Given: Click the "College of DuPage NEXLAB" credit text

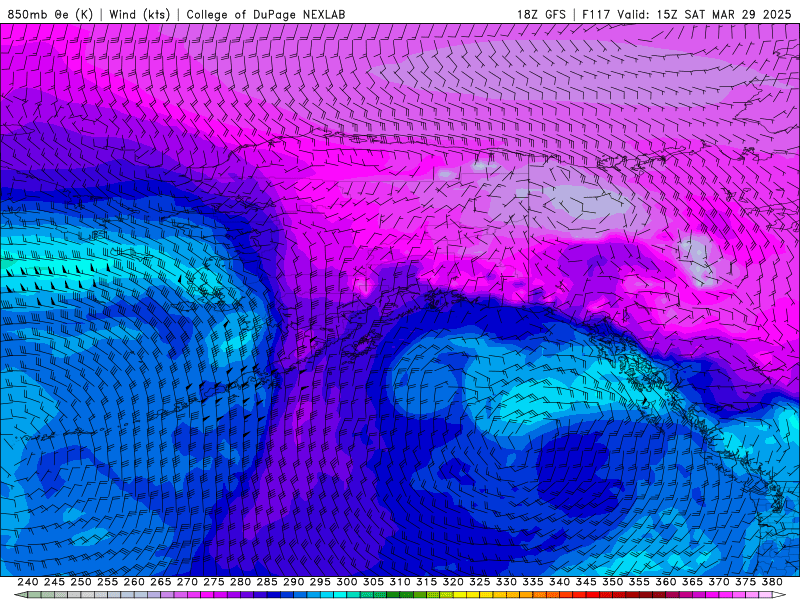Looking at the screenshot, I should 266,14.
